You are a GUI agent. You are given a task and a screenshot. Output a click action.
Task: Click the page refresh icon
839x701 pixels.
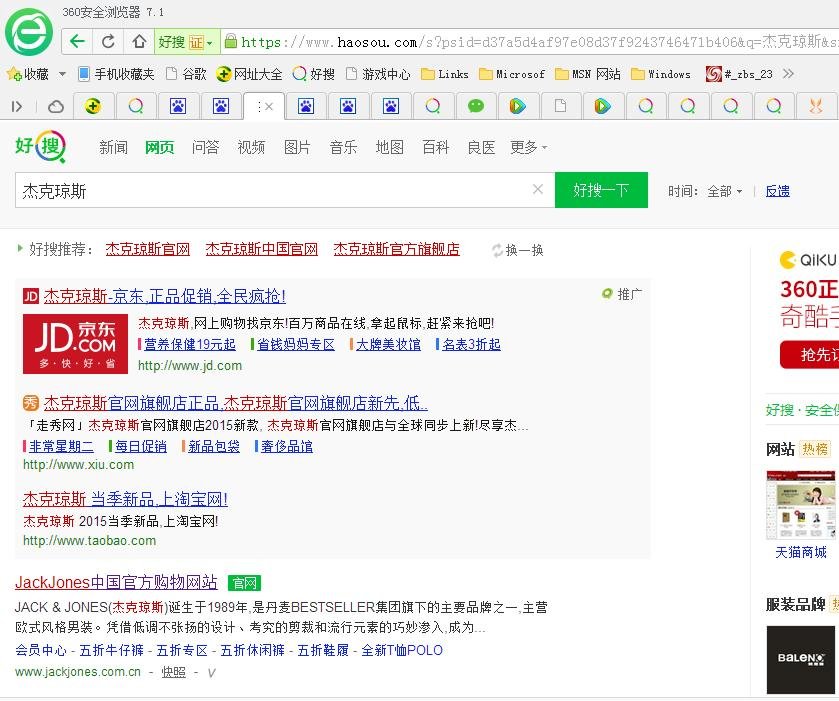(107, 42)
